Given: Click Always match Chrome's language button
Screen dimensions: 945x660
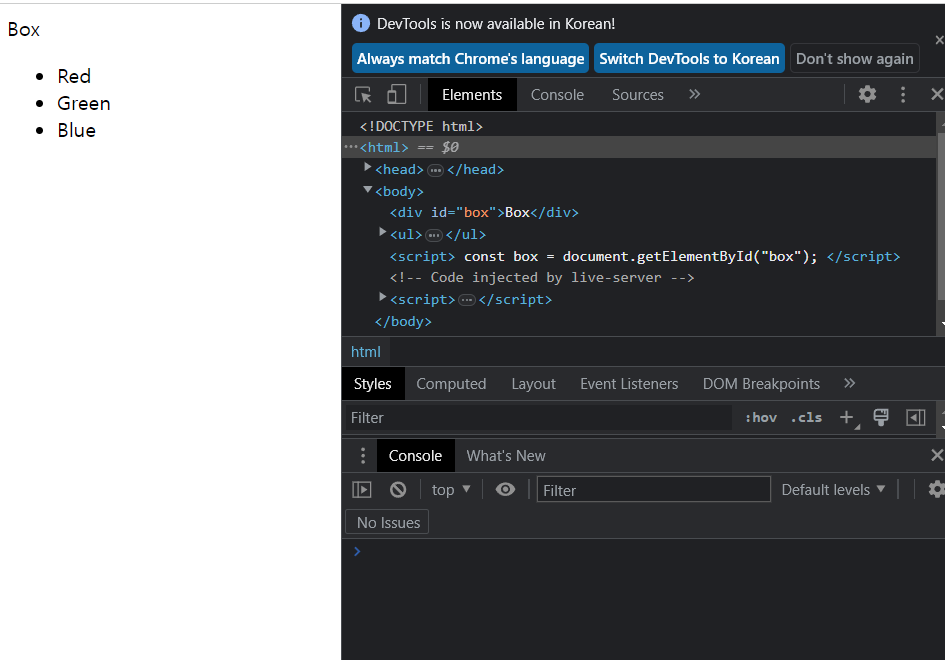Looking at the screenshot, I should click(x=470, y=58).
